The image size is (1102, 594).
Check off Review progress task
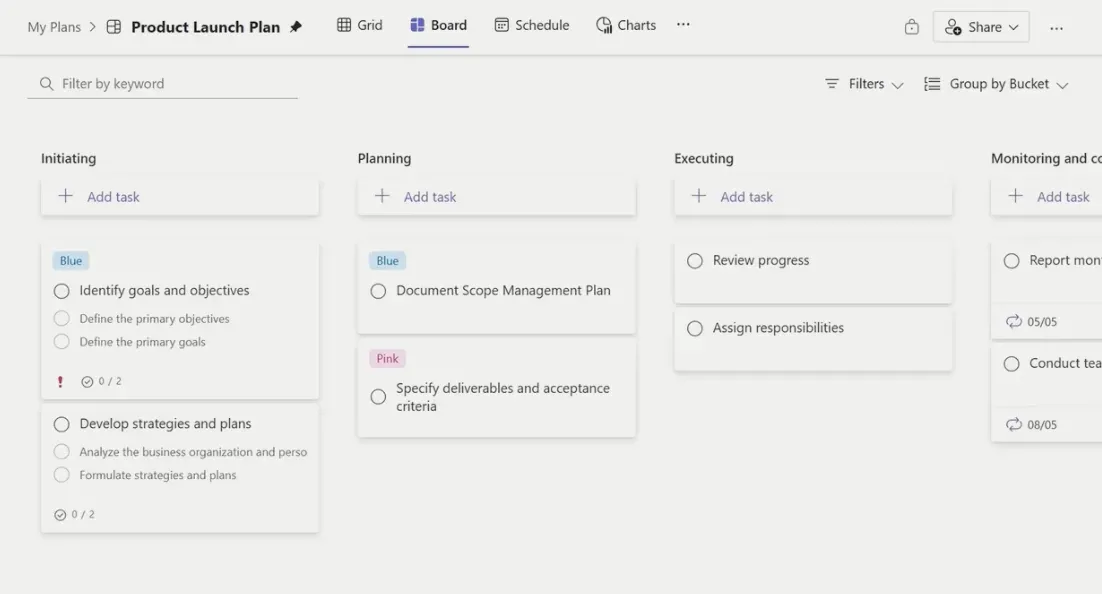695,261
